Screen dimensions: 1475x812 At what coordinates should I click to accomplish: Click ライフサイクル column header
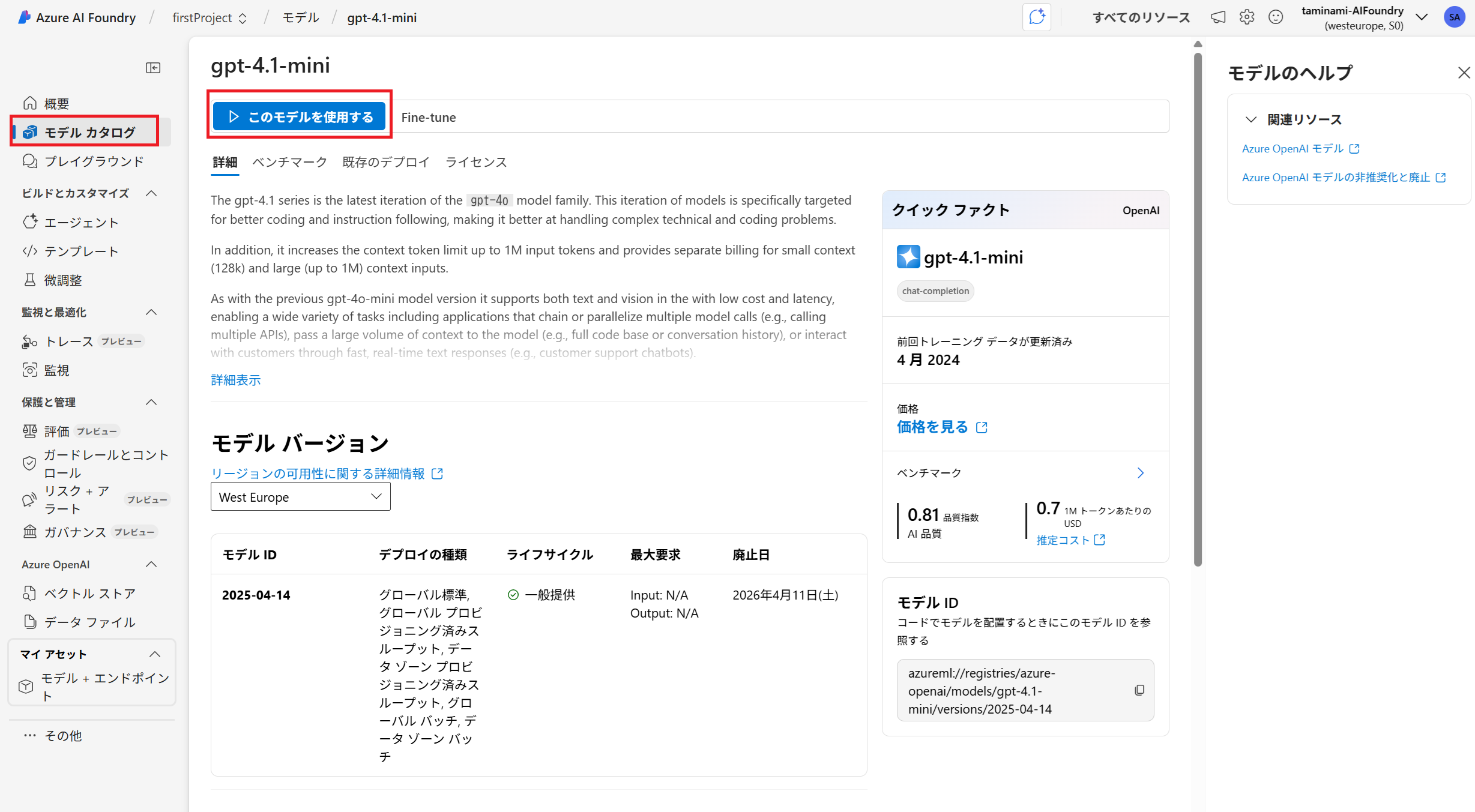[550, 555]
